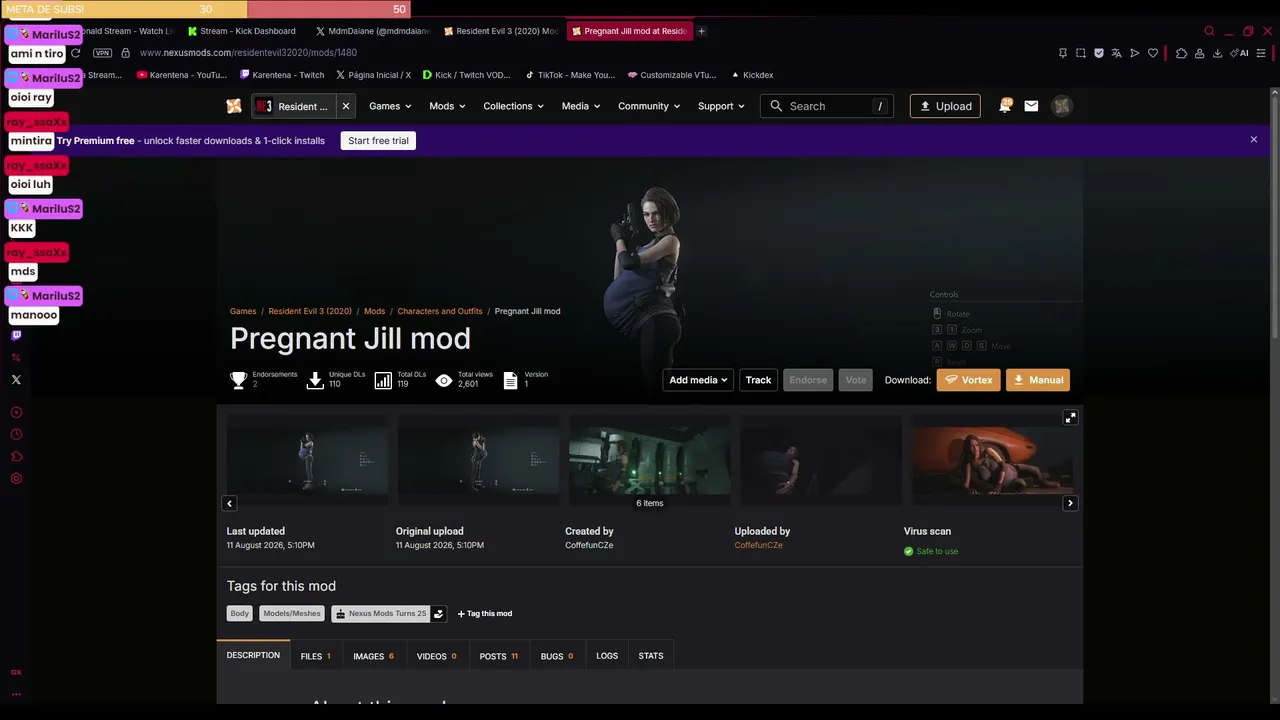1280x720 pixels.
Task: Switch to the Posts tab
Action: coord(499,656)
